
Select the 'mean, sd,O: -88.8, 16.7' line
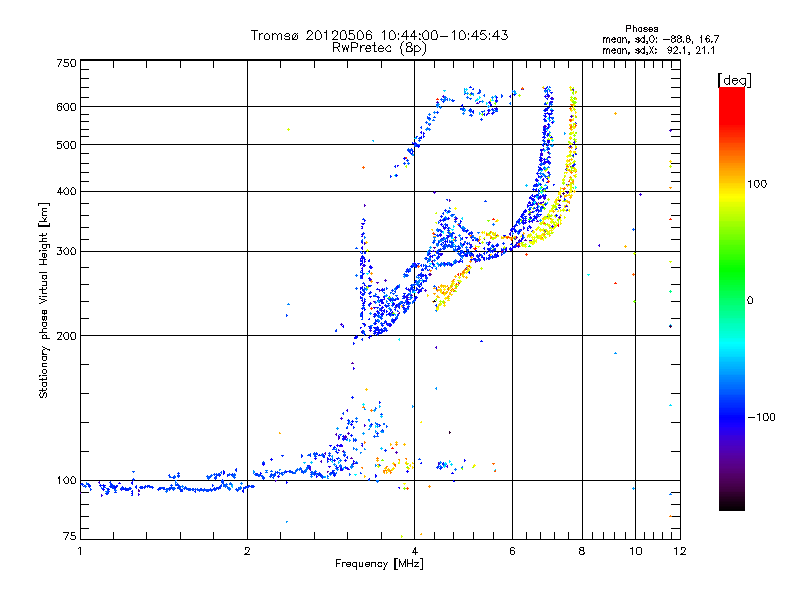661,39
